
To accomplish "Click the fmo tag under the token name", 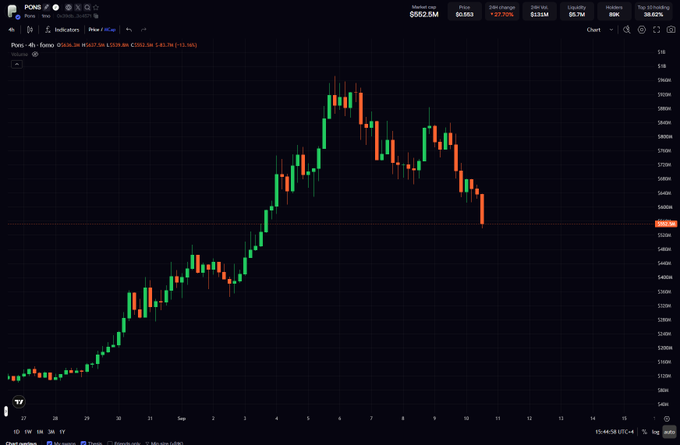I will 46,16.
